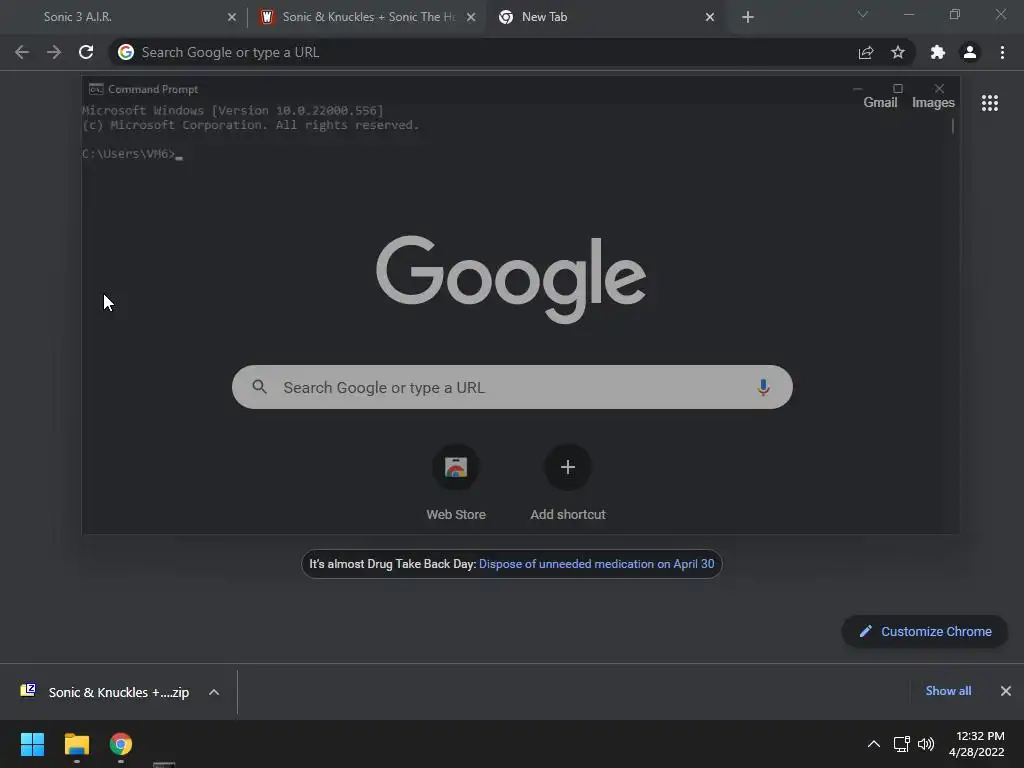This screenshot has height=768, width=1024.
Task: Click the Command Prompt window scrollbar
Action: 953,125
